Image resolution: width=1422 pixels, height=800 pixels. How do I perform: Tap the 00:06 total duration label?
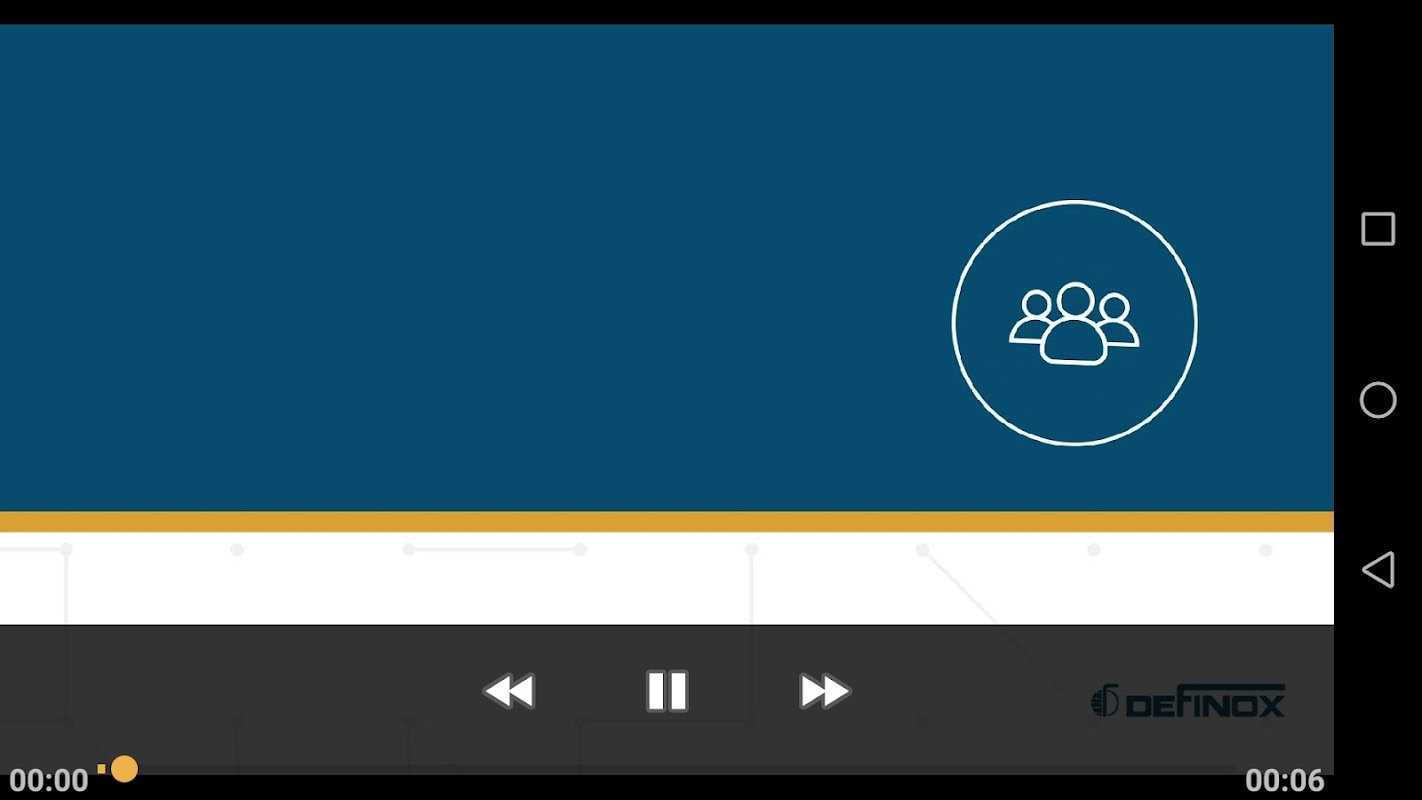(1284, 780)
